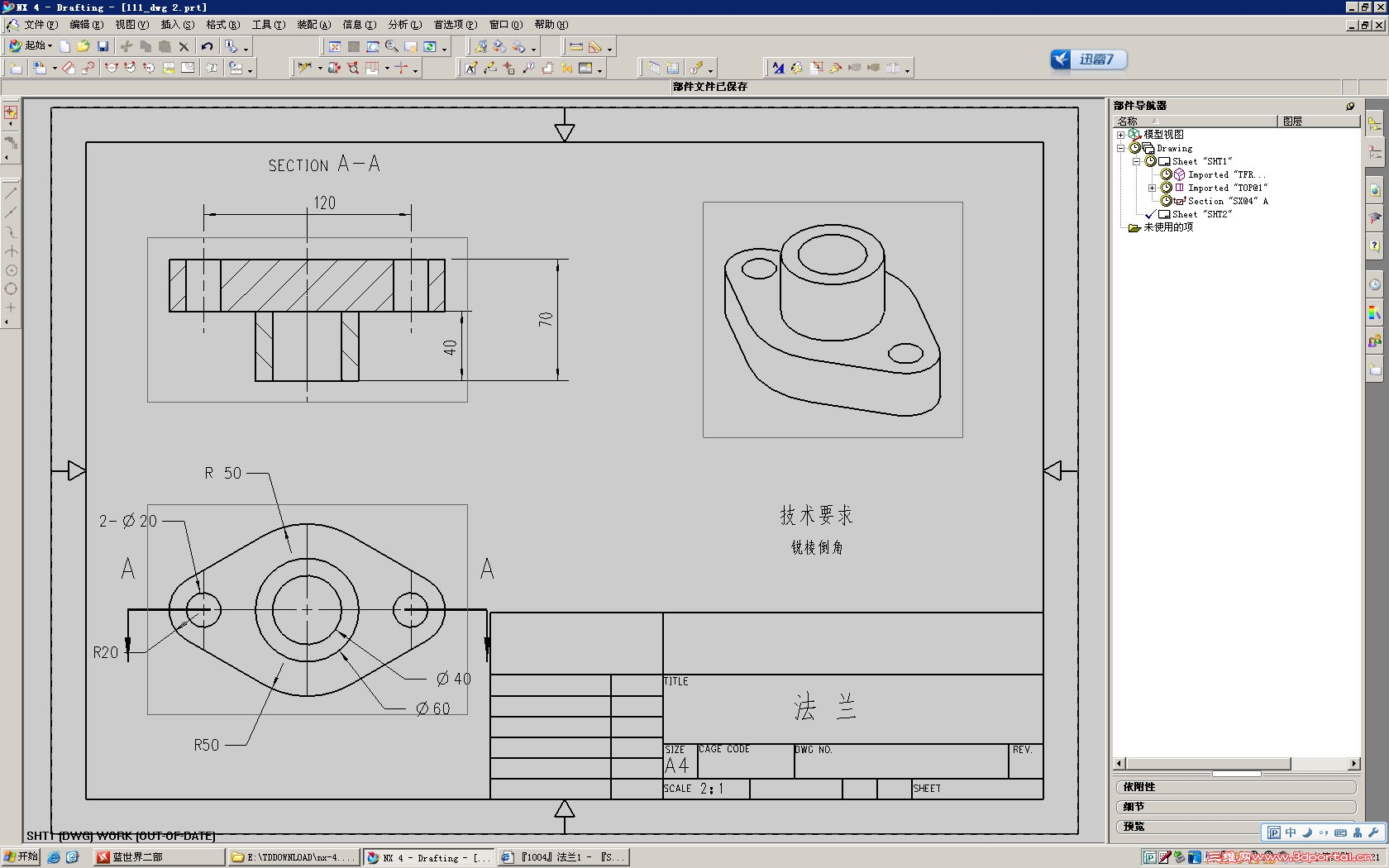Expand the 模型视图 tree node
The height and width of the screenshot is (868, 1389).
pos(1120,135)
